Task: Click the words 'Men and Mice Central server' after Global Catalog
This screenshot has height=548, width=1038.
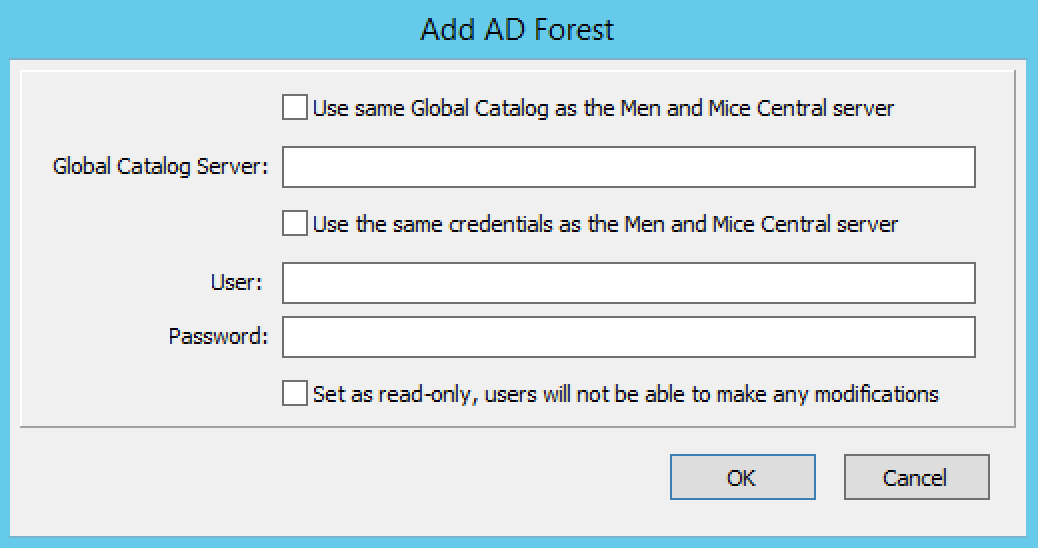Action: tap(757, 108)
